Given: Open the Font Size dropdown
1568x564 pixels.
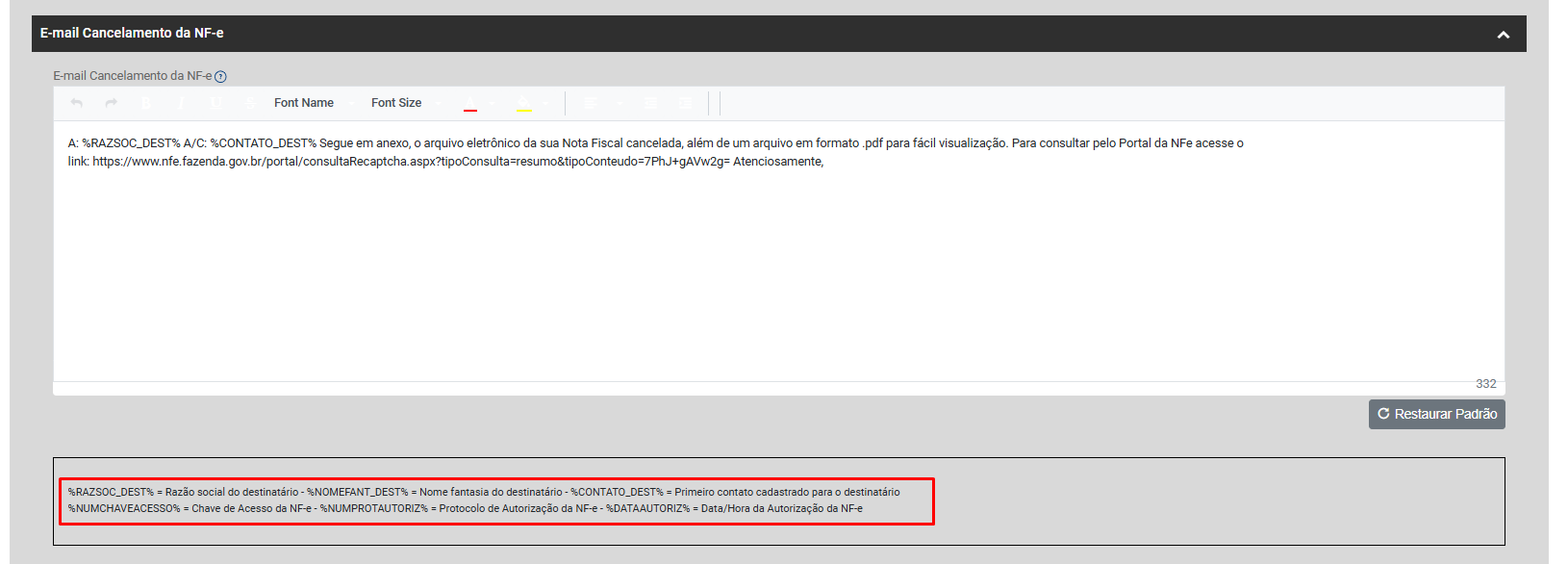Looking at the screenshot, I should [x=405, y=103].
